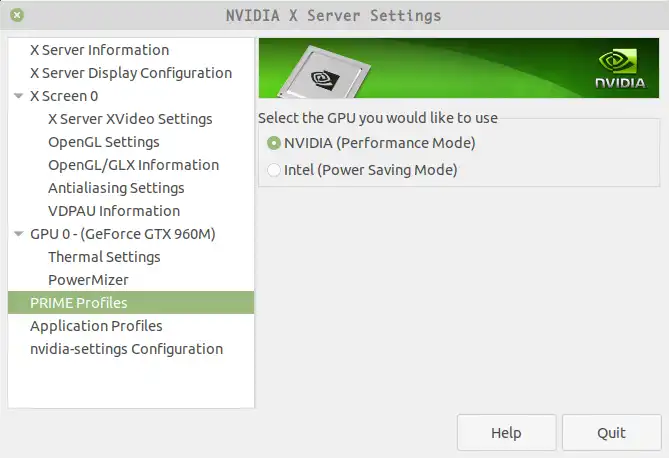This screenshot has height=458, width=669.
Task: Select X Server XVideo Settings
Action: (130, 119)
